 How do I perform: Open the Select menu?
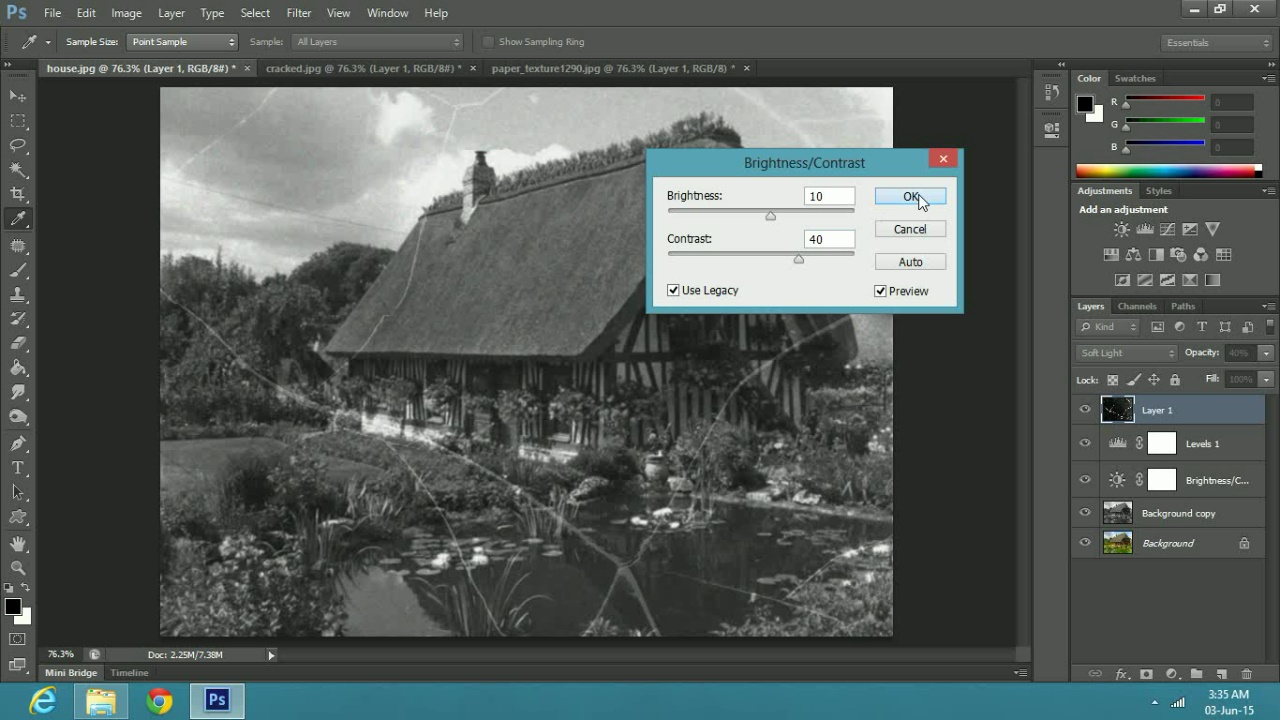(255, 13)
